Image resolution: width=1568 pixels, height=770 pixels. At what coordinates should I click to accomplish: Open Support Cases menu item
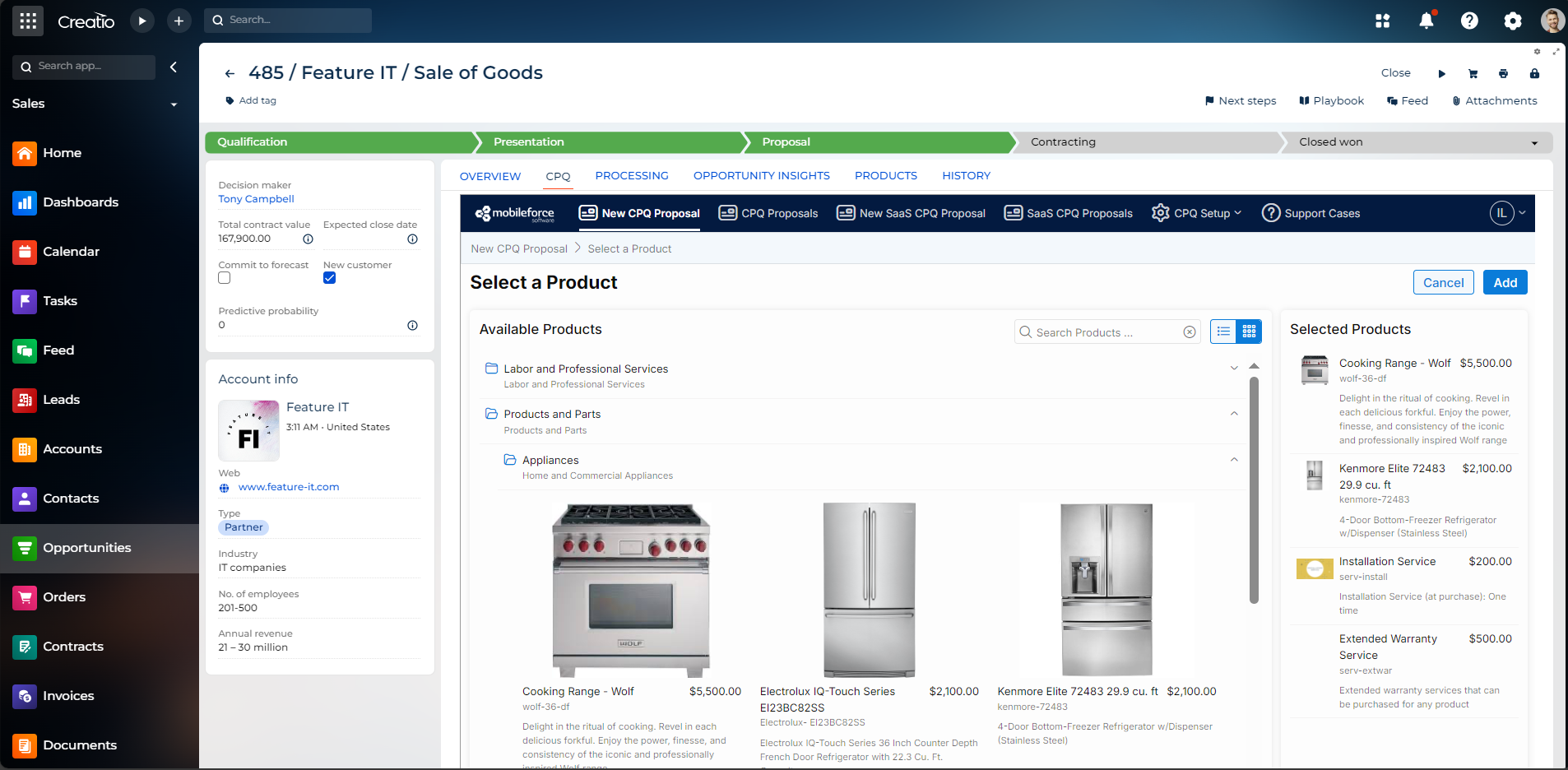tap(1311, 213)
